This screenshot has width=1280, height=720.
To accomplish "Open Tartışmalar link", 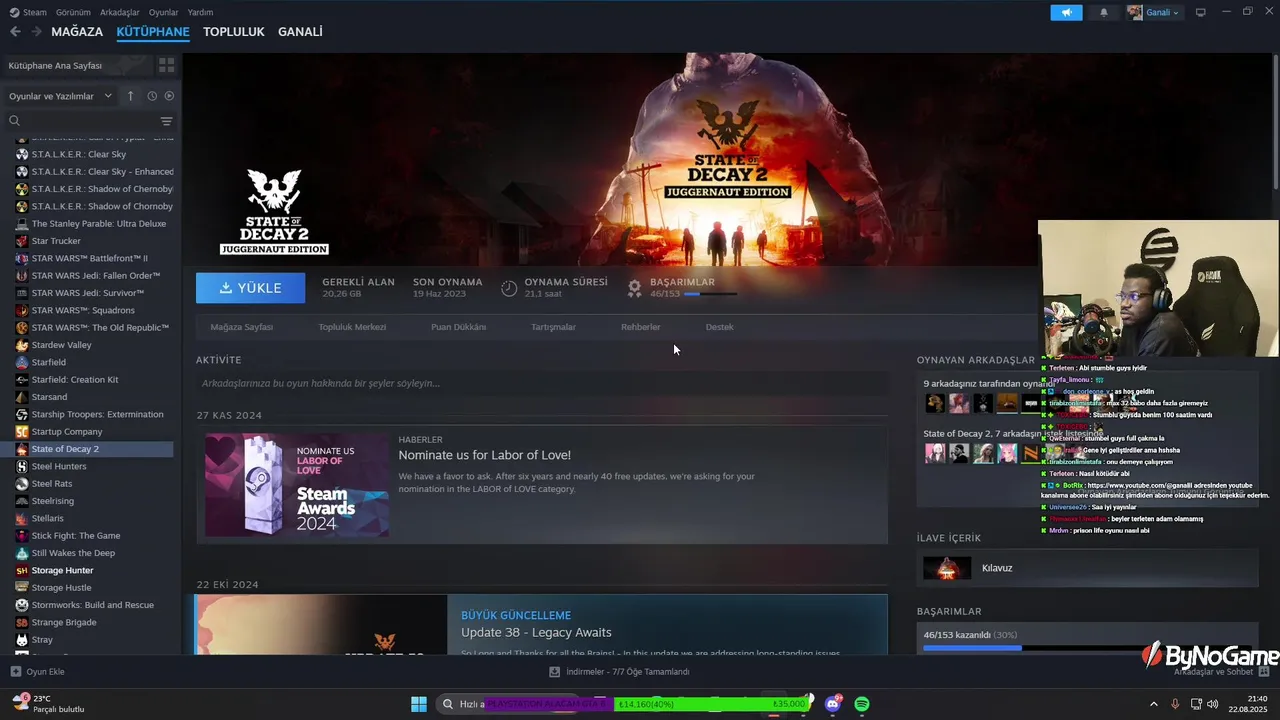I will point(553,327).
